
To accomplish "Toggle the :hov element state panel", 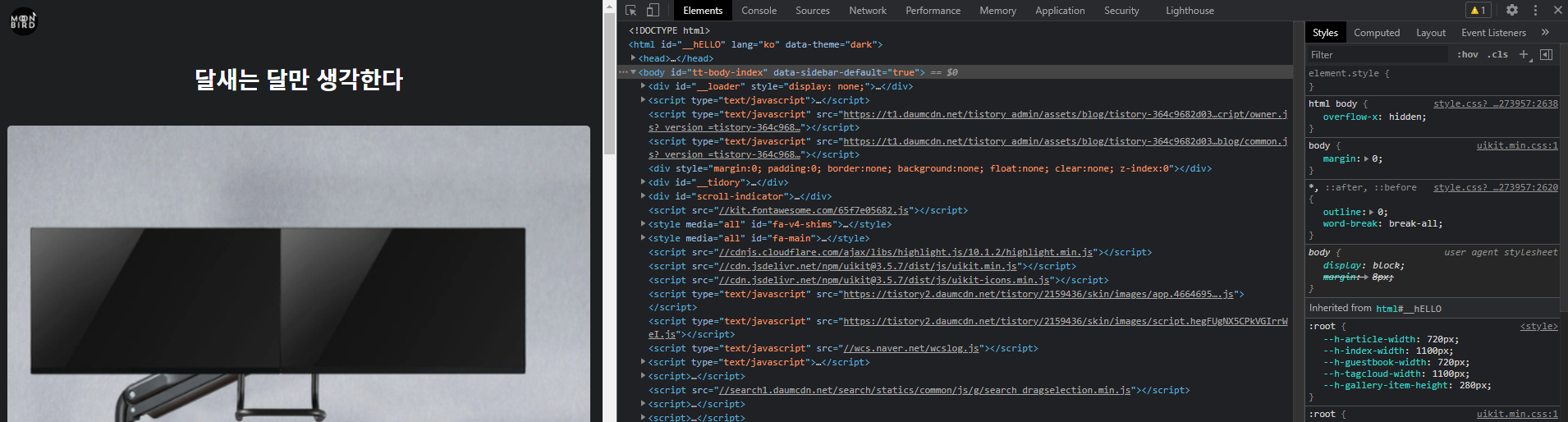I will coord(1468,54).
